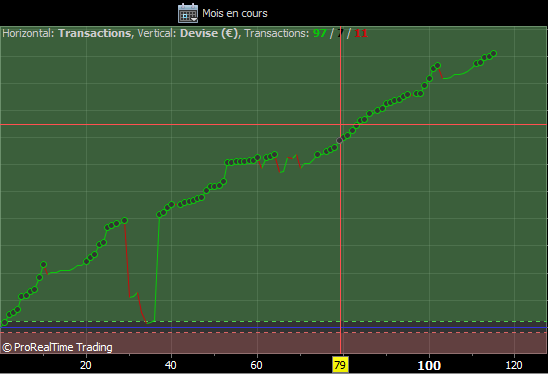Select the first equity curve point at bottom left
The width and height of the screenshot is (548, 374).
(5, 323)
